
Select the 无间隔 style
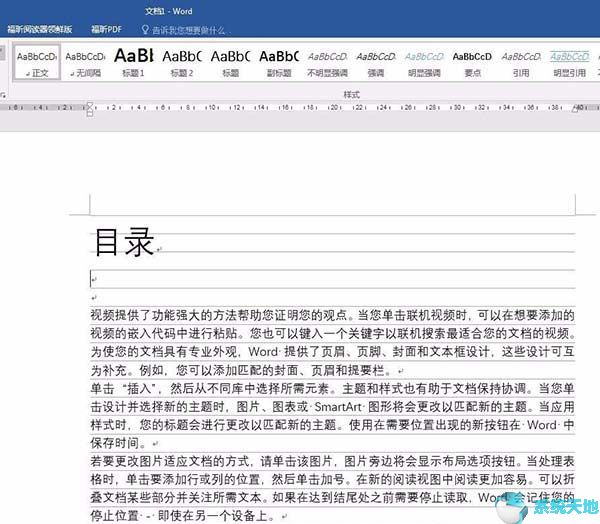point(85,62)
